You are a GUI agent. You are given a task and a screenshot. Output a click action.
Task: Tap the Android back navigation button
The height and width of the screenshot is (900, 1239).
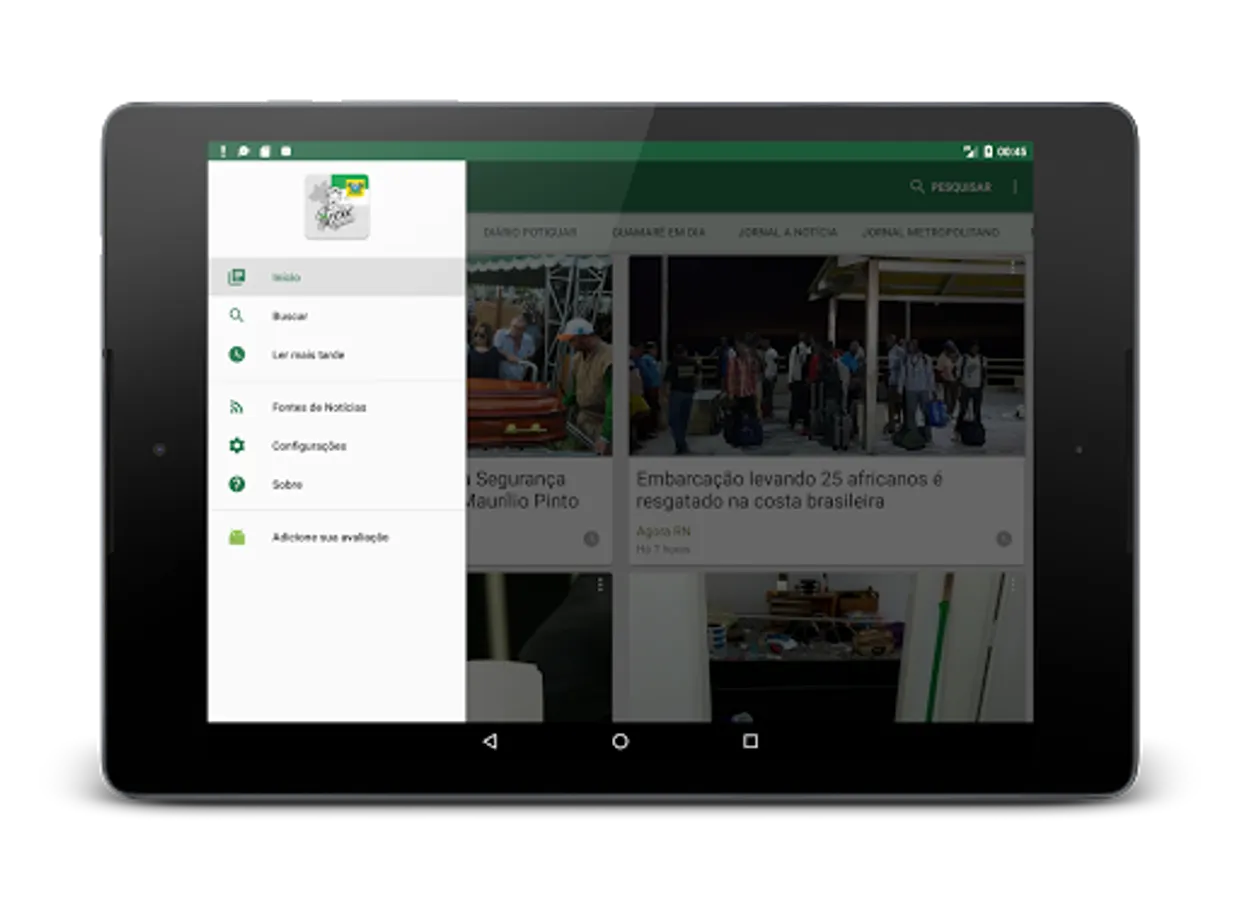click(489, 741)
